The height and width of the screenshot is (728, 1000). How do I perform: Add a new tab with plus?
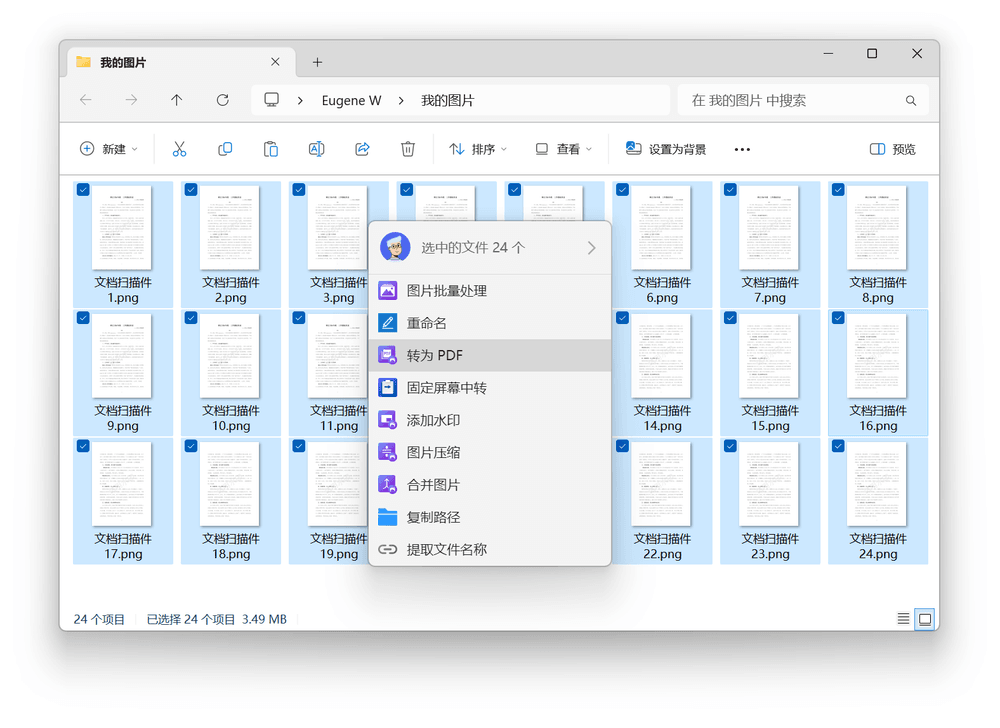point(318,62)
